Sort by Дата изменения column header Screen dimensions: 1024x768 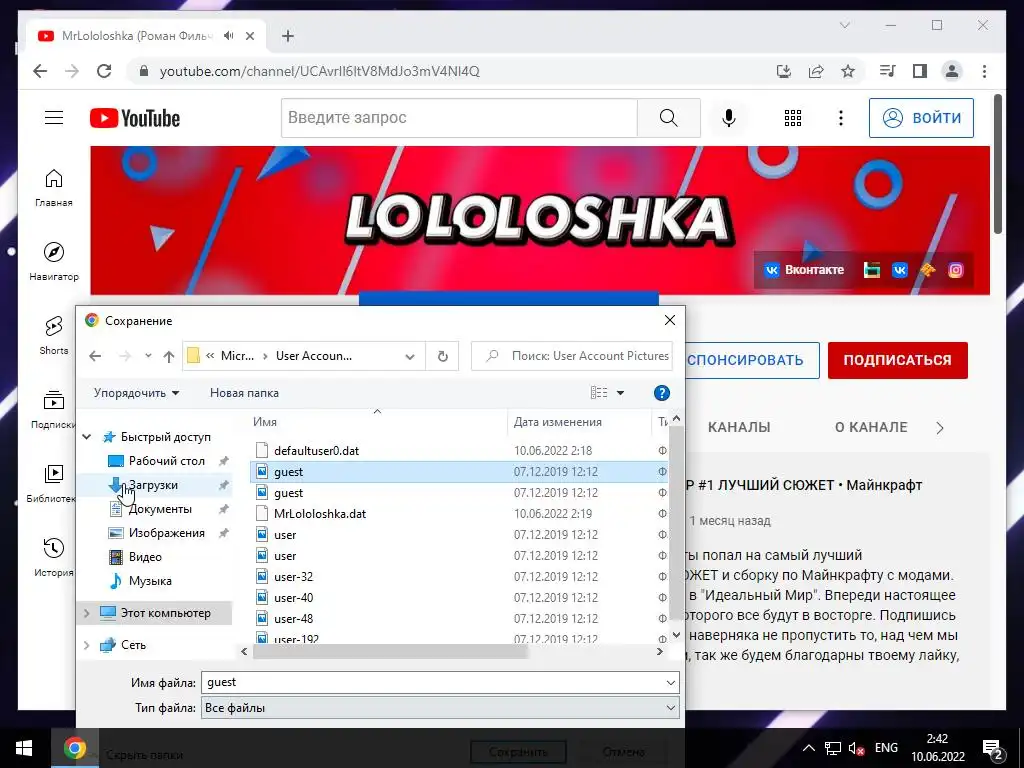point(557,422)
